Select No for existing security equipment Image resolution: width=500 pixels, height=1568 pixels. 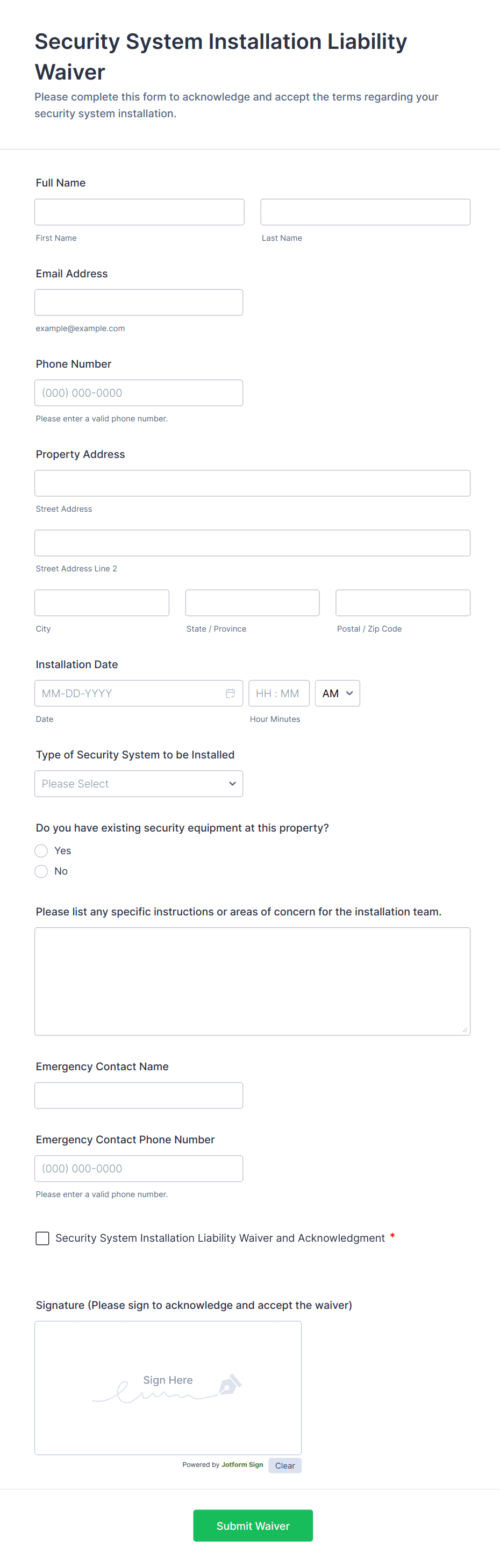[41, 871]
